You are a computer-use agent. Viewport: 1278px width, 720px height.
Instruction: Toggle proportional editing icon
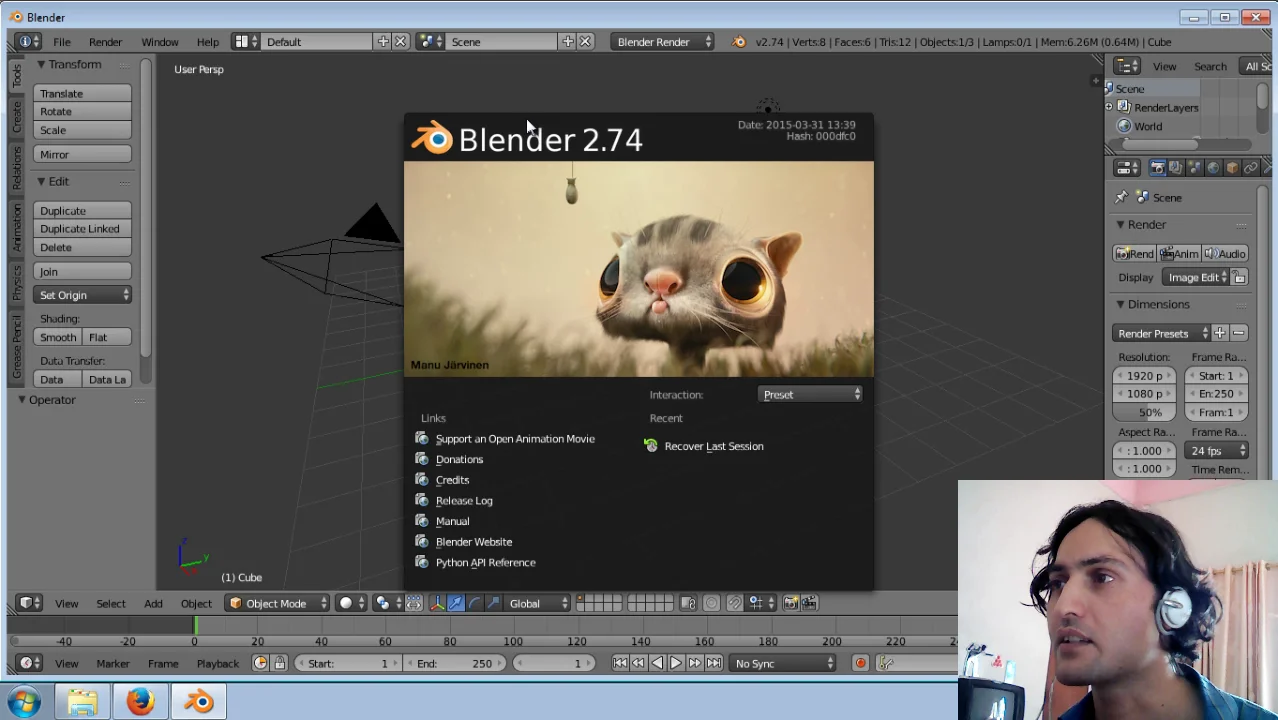[x=711, y=603]
